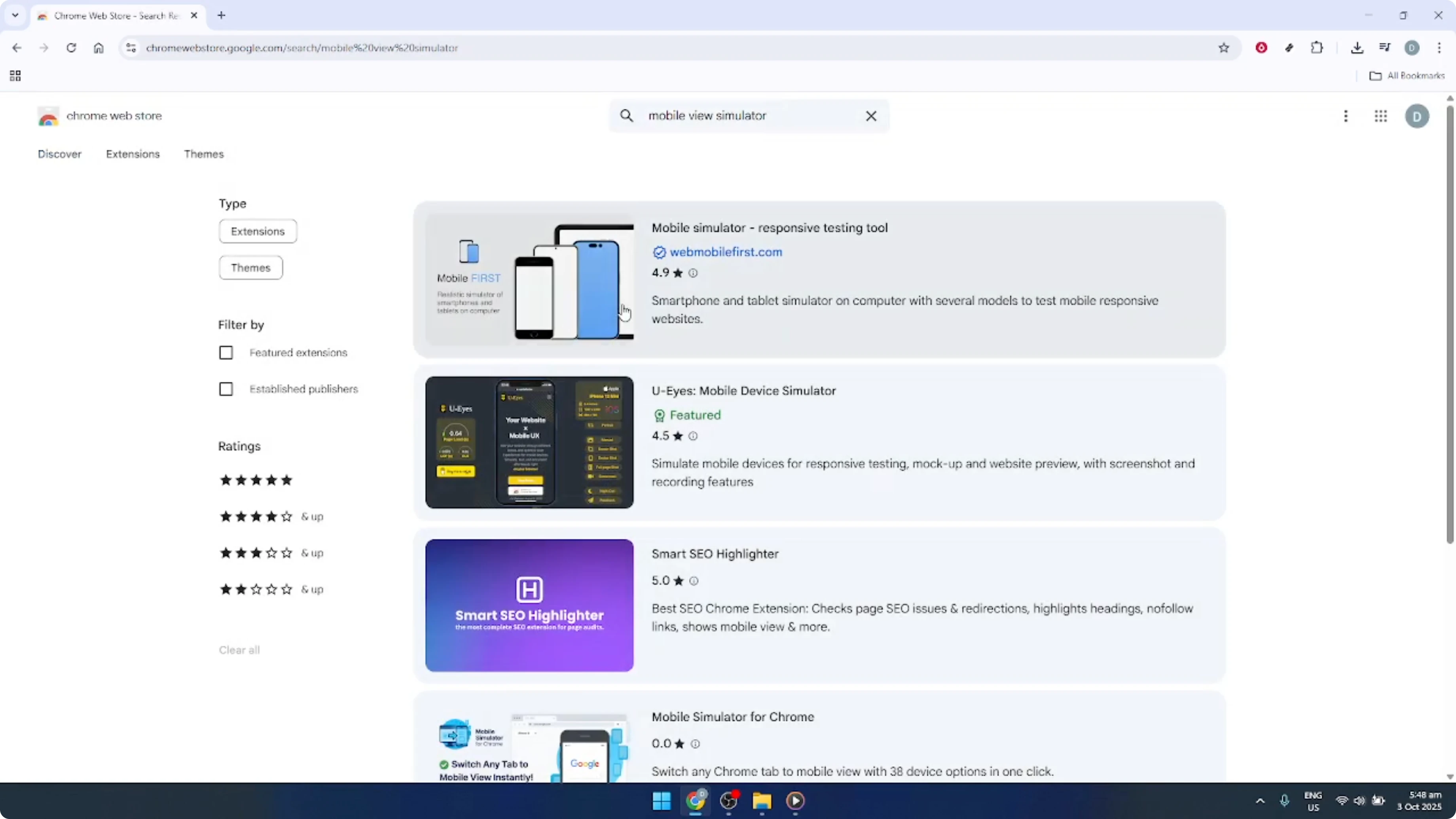
Task: Click the Clear all filters link
Action: [239, 649]
